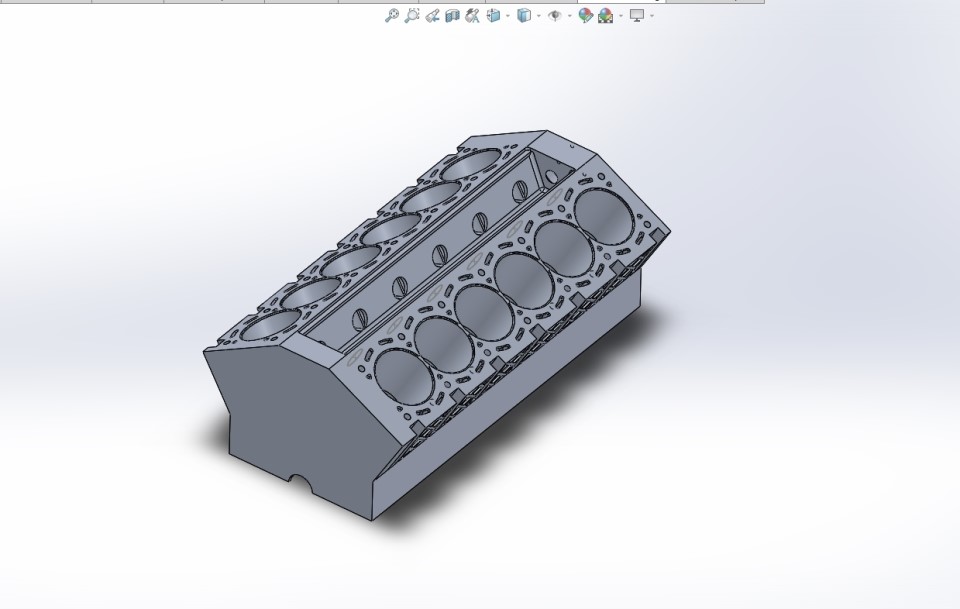Click the Zoom to Fit magnifier icon
The image size is (960, 609).
tap(391, 15)
